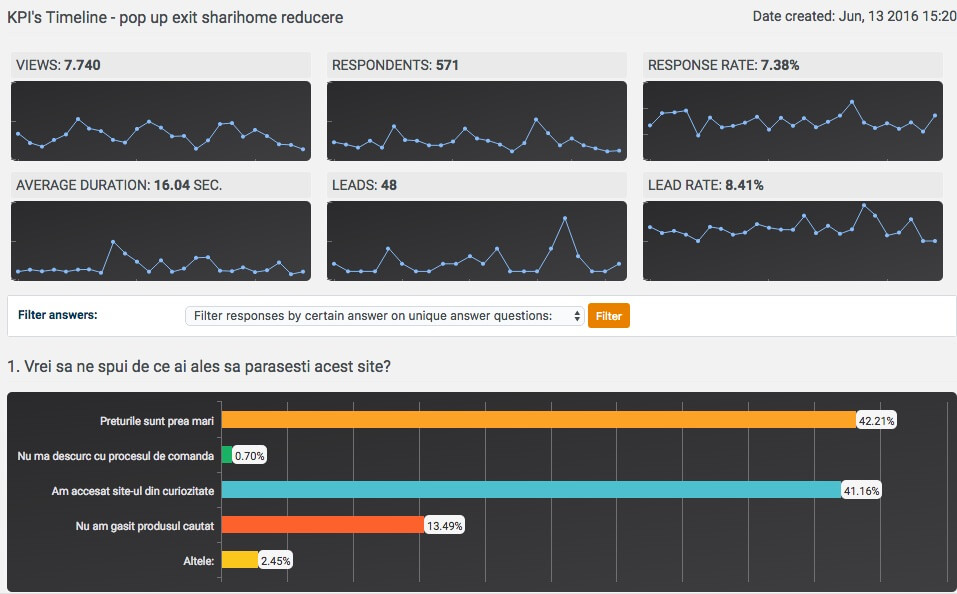Select the VIEWS timeline chart
Viewport: 957px width, 594px height.
pos(161,121)
